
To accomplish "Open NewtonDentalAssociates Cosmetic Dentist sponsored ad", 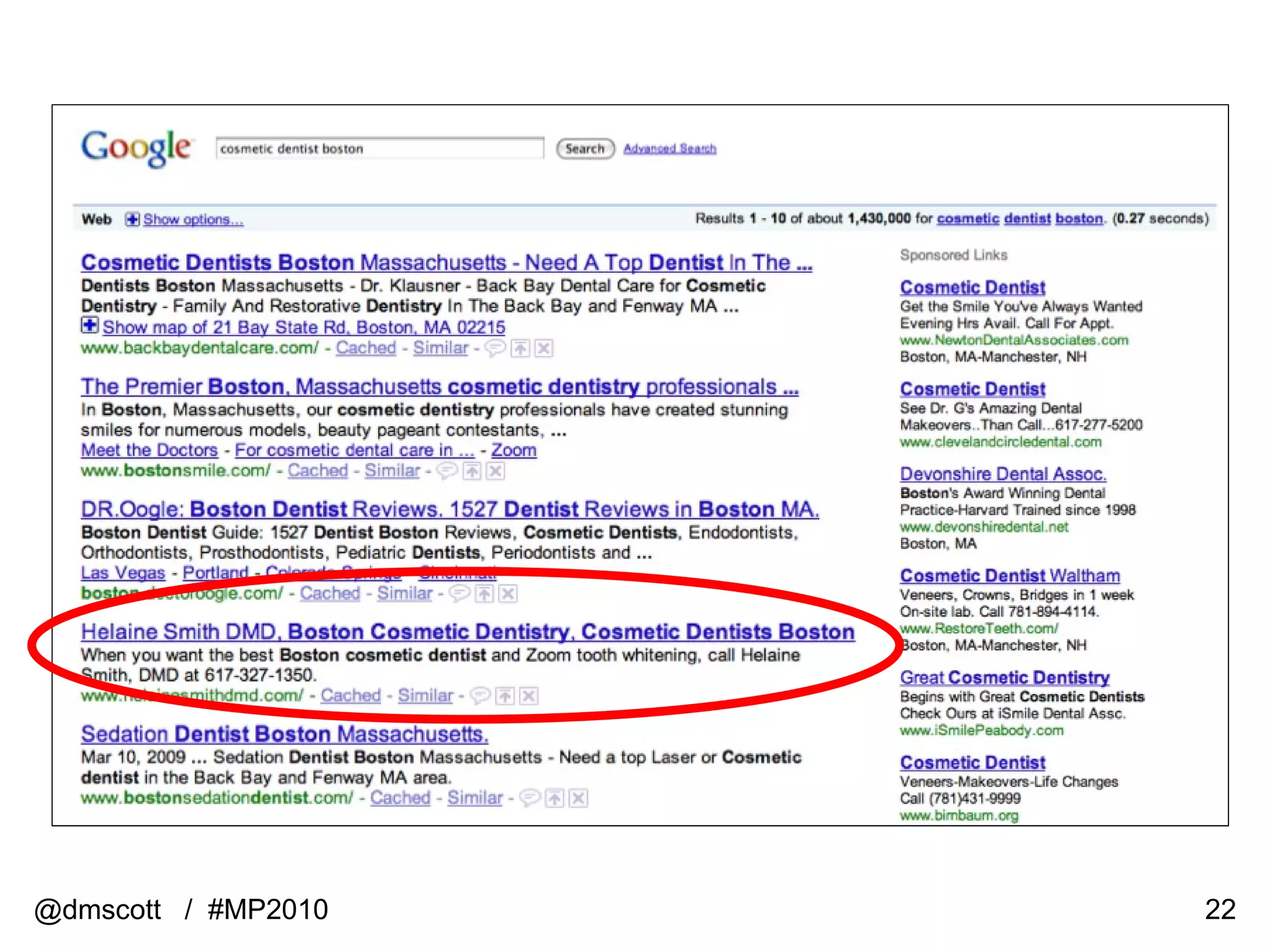I will point(972,288).
